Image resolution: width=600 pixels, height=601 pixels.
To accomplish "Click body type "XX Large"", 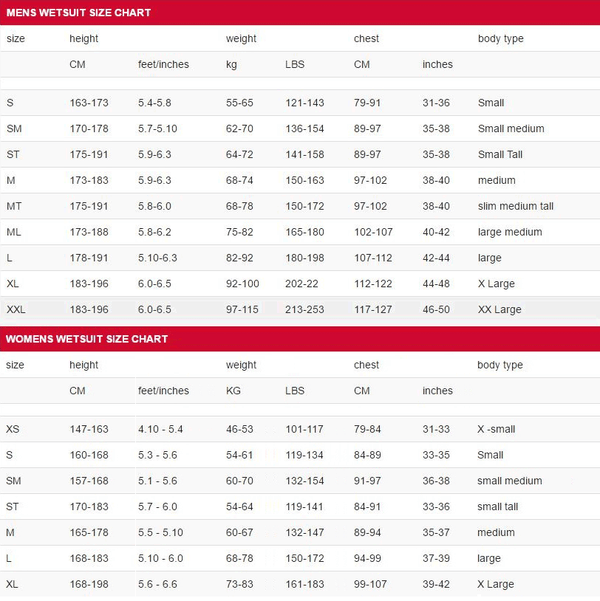I will [x=500, y=310].
